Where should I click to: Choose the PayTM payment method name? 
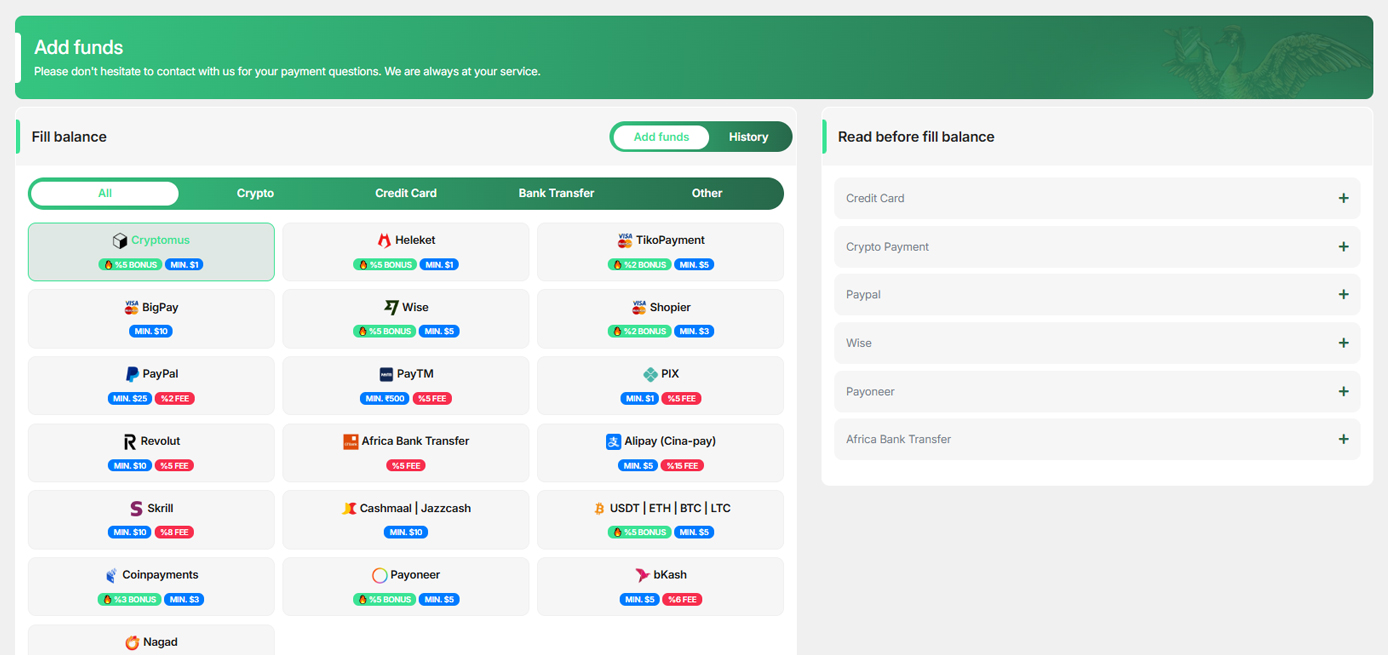coord(415,374)
